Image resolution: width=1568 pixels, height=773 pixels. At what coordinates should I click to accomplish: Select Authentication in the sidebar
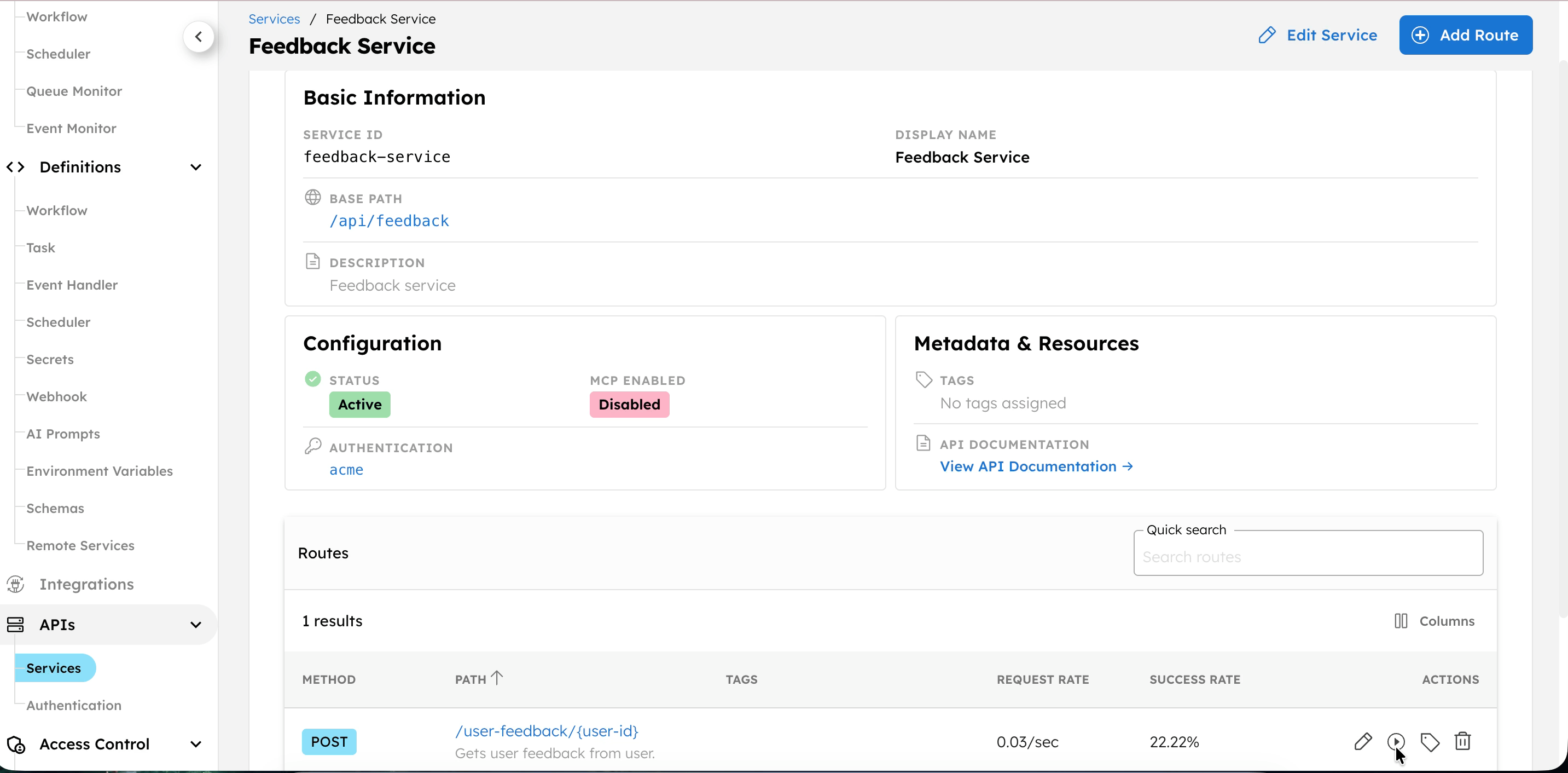[74, 705]
